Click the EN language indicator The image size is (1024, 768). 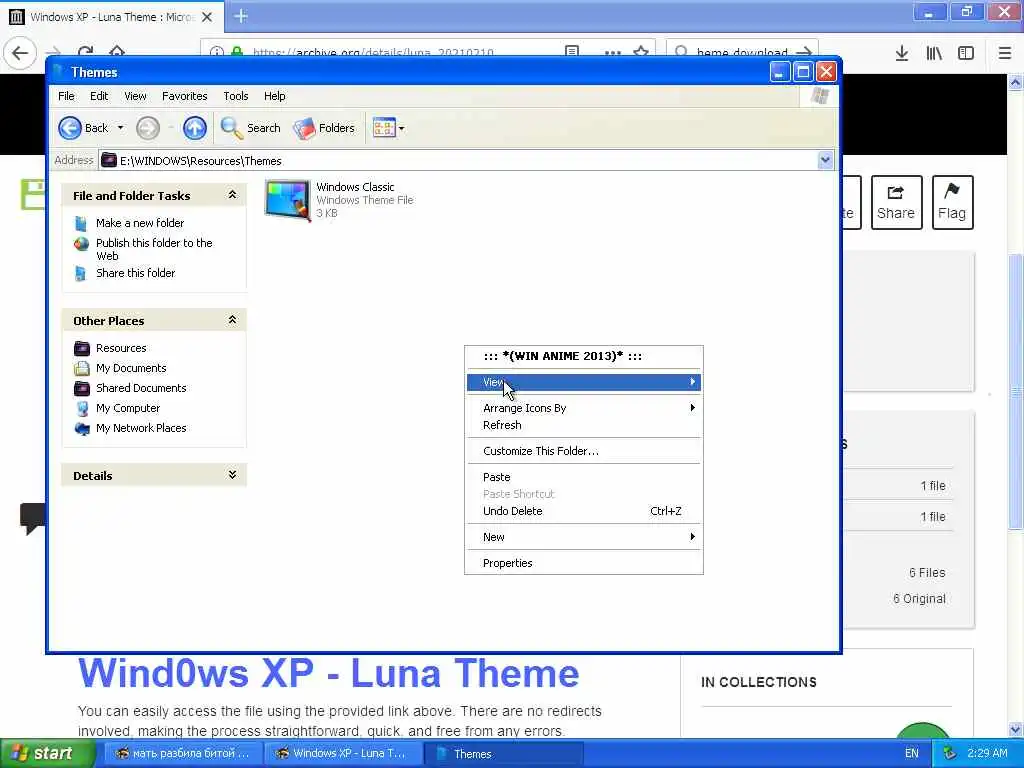tap(912, 754)
